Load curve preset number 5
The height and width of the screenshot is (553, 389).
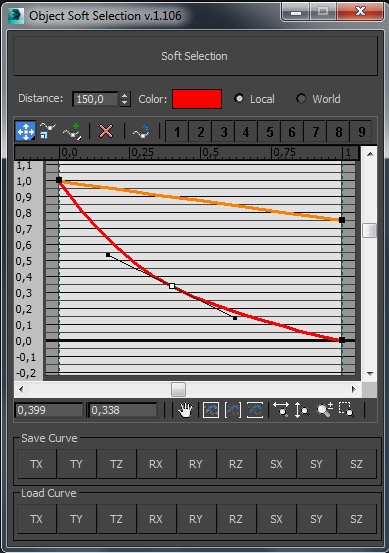269,132
